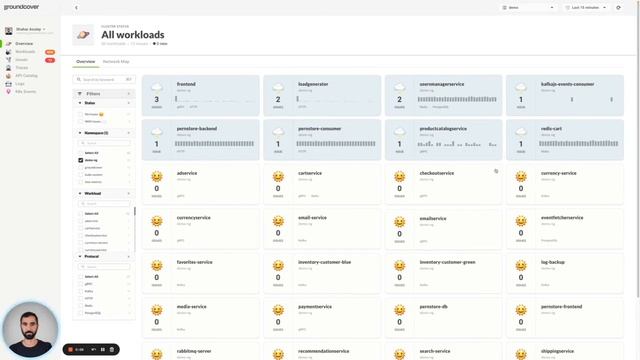
Task: Click the sun icon on the checkoutservice card
Action: point(399,176)
